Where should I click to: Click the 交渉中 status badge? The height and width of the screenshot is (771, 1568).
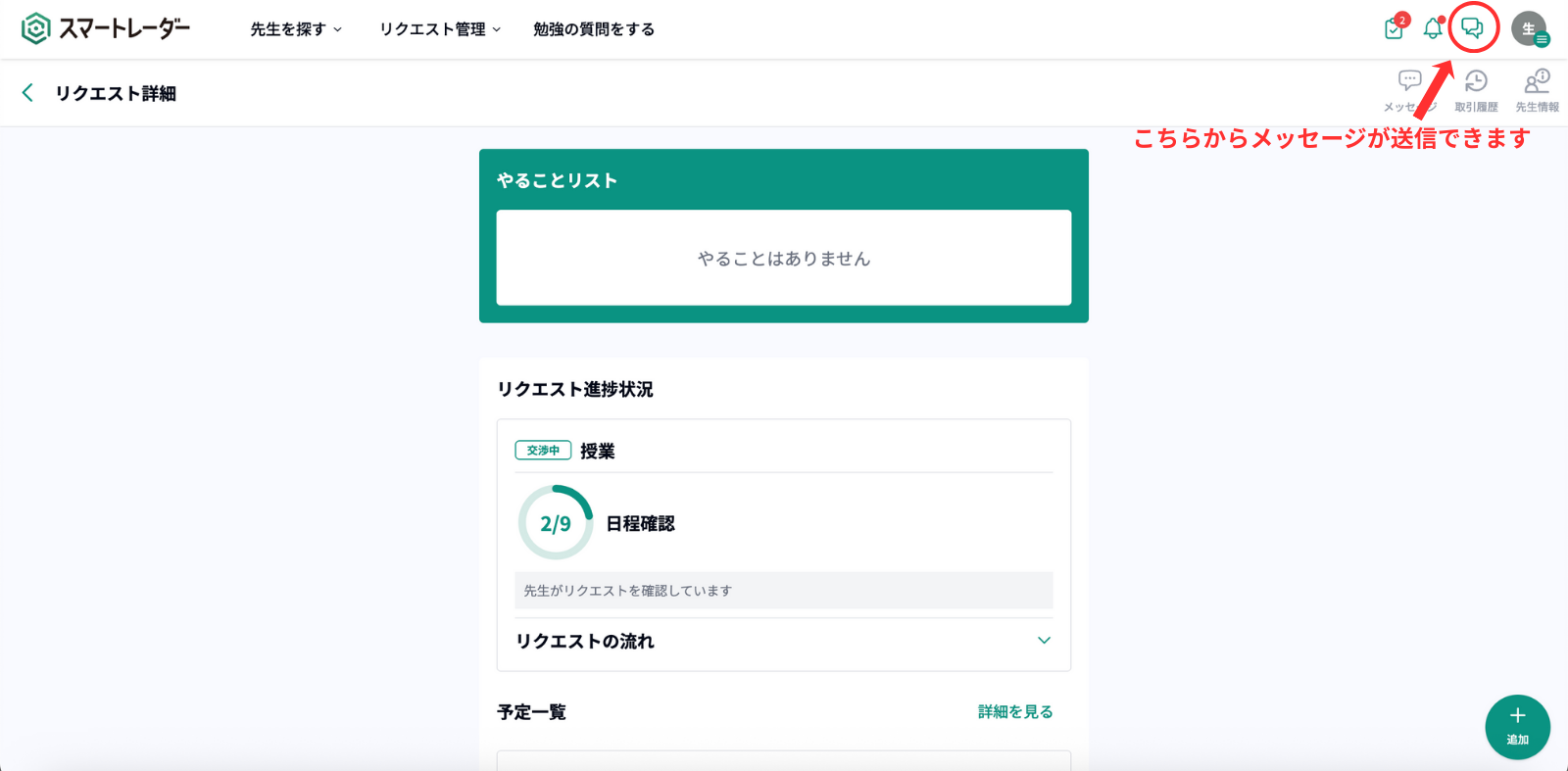(543, 451)
